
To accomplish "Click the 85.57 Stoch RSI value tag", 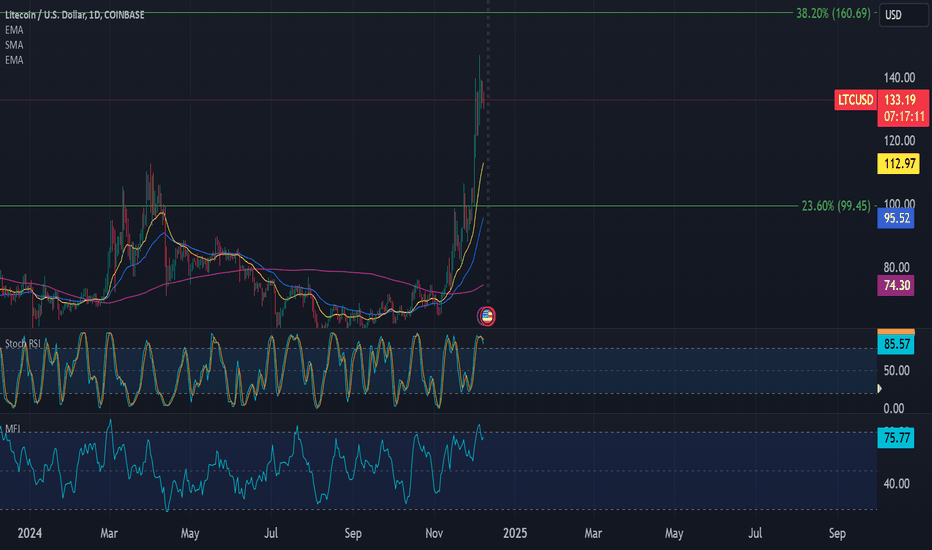I will click(896, 344).
